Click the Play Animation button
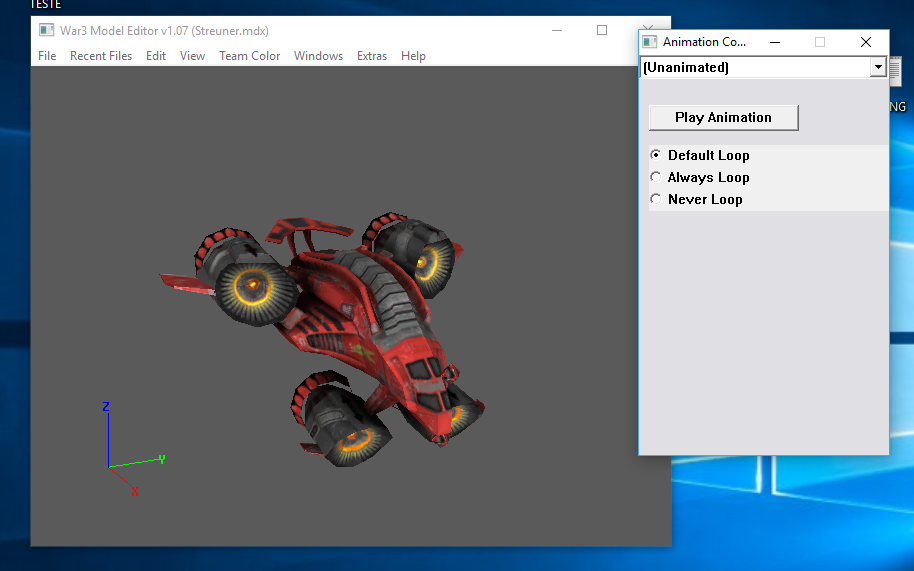The height and width of the screenshot is (571, 914). point(723,118)
